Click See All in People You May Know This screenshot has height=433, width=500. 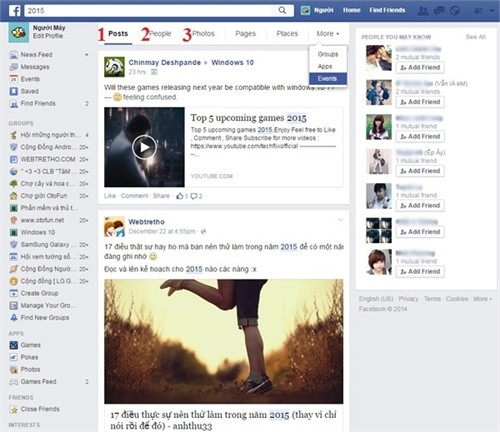click(475, 37)
